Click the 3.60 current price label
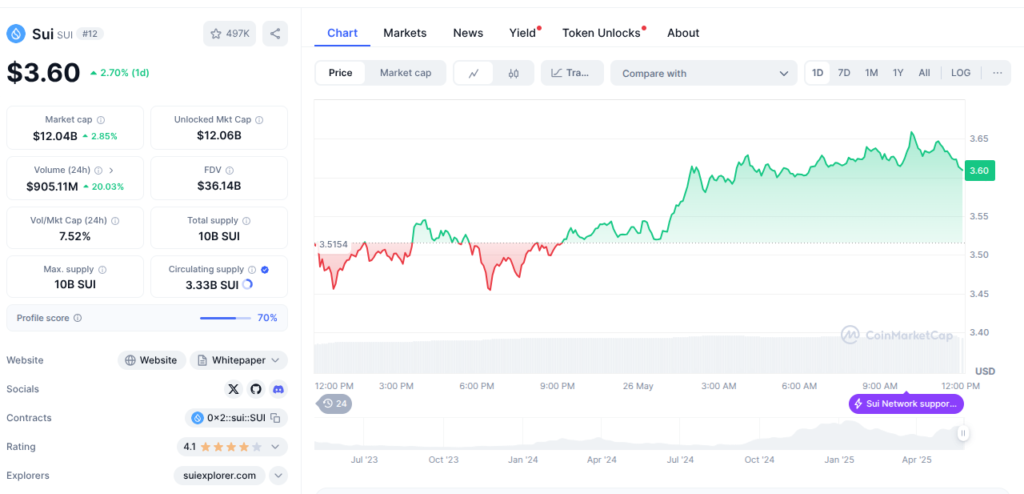 click(x=979, y=171)
